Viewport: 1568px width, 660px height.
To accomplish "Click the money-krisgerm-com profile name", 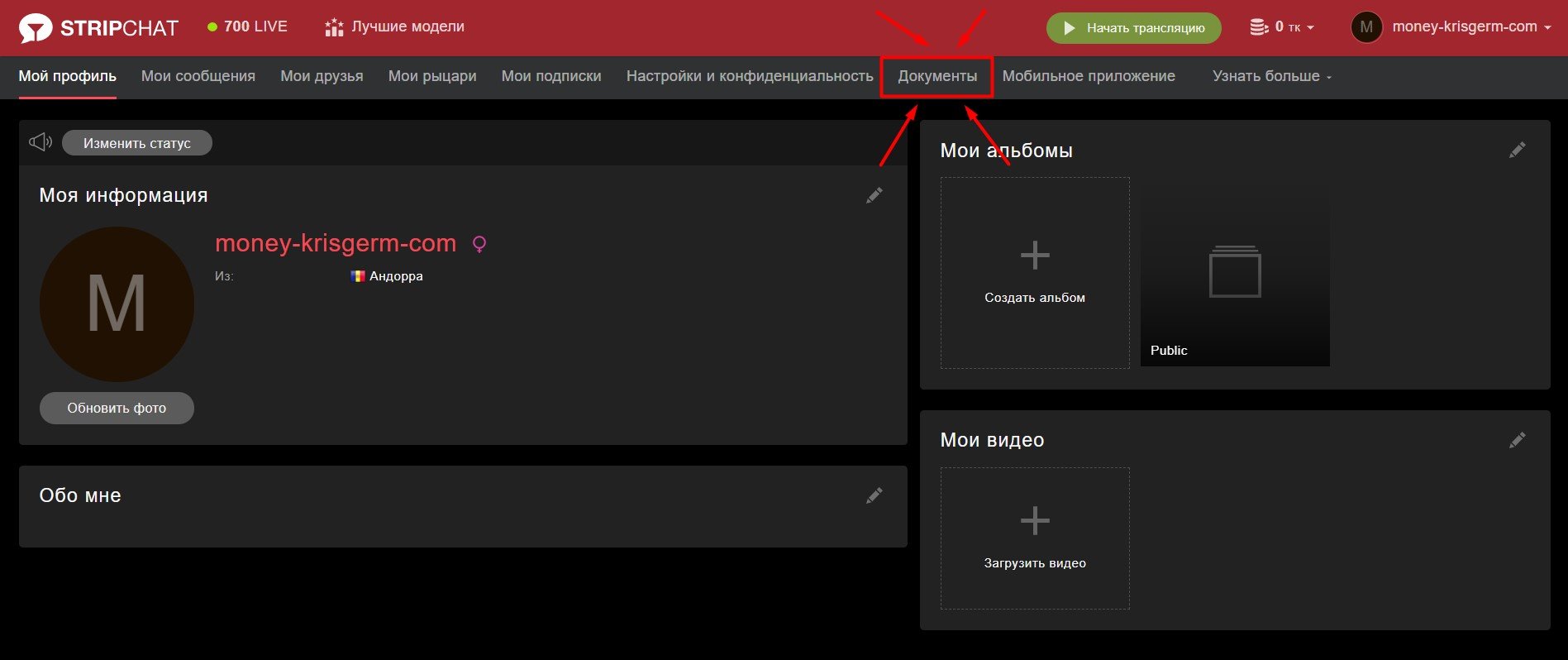I will pyautogui.click(x=336, y=243).
